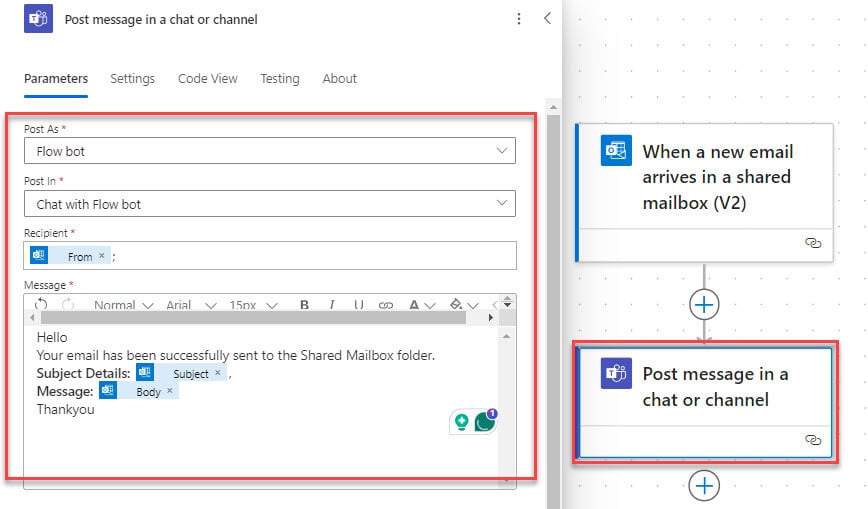Click the message editor scroll up arrow
This screenshot has height=509, width=868.
507,336
